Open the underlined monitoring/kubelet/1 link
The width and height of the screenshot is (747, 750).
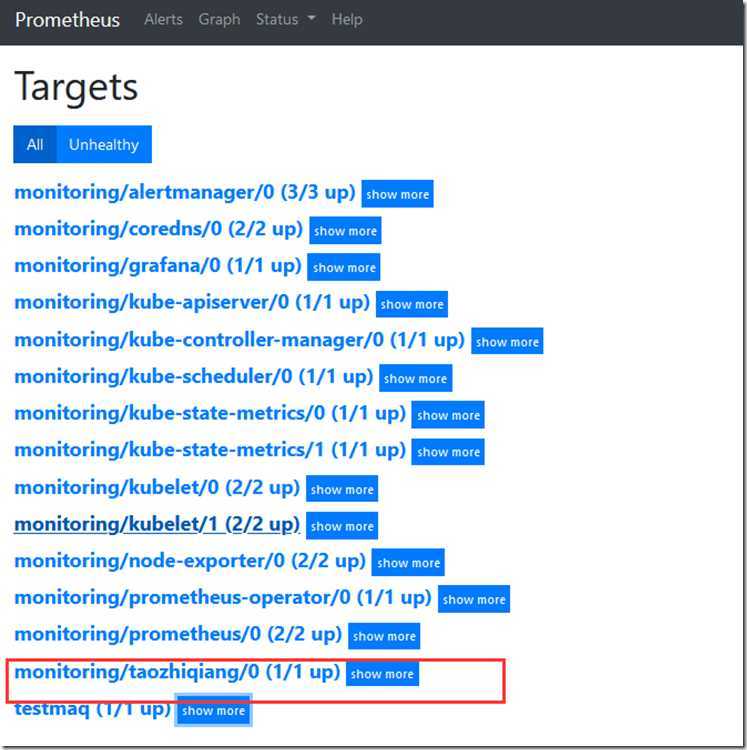[x=157, y=524]
